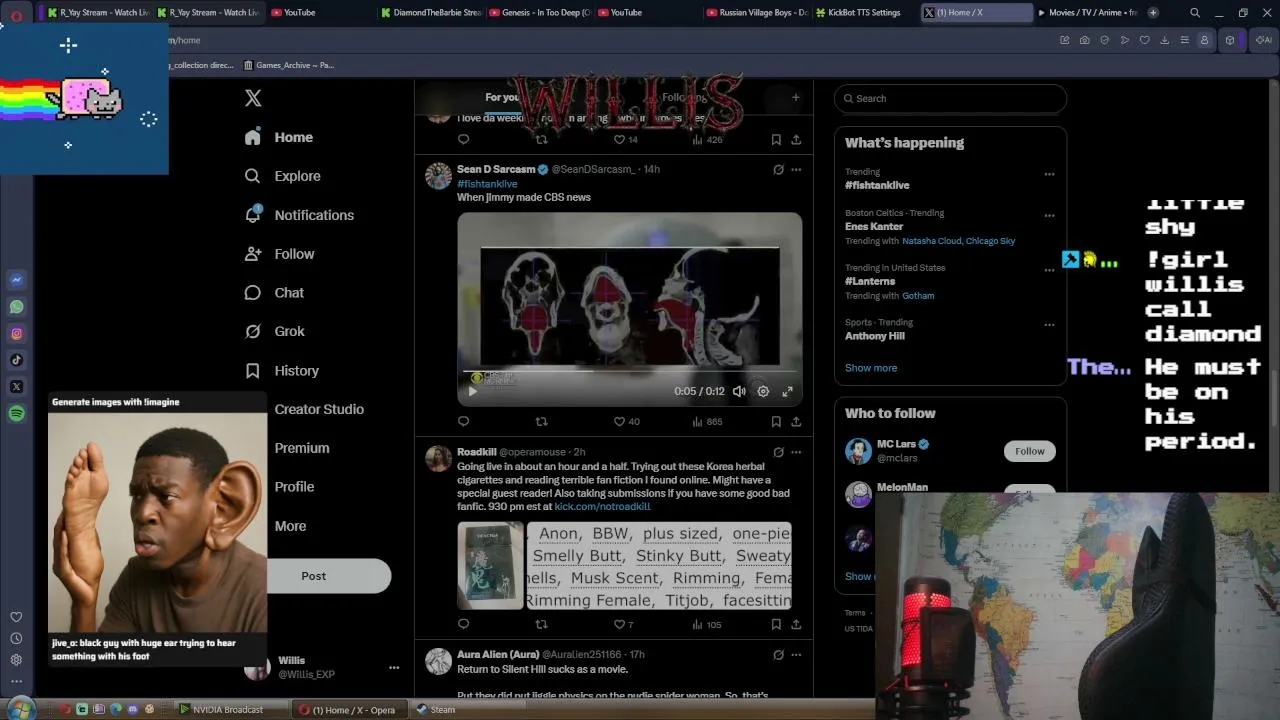The image size is (1280, 720).
Task: Expand the More menu in X sidebar
Action: [x=290, y=526]
